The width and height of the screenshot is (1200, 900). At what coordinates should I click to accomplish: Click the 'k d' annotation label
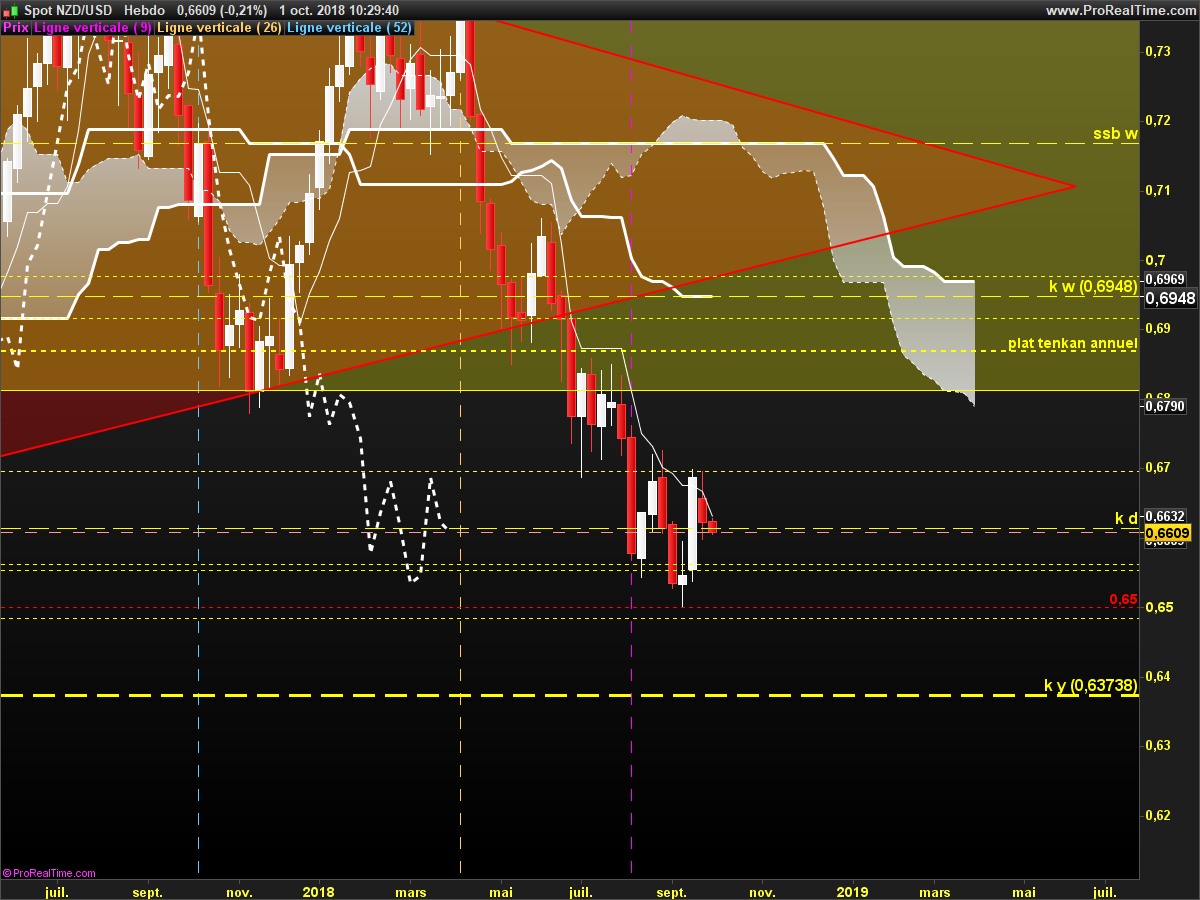1127,518
